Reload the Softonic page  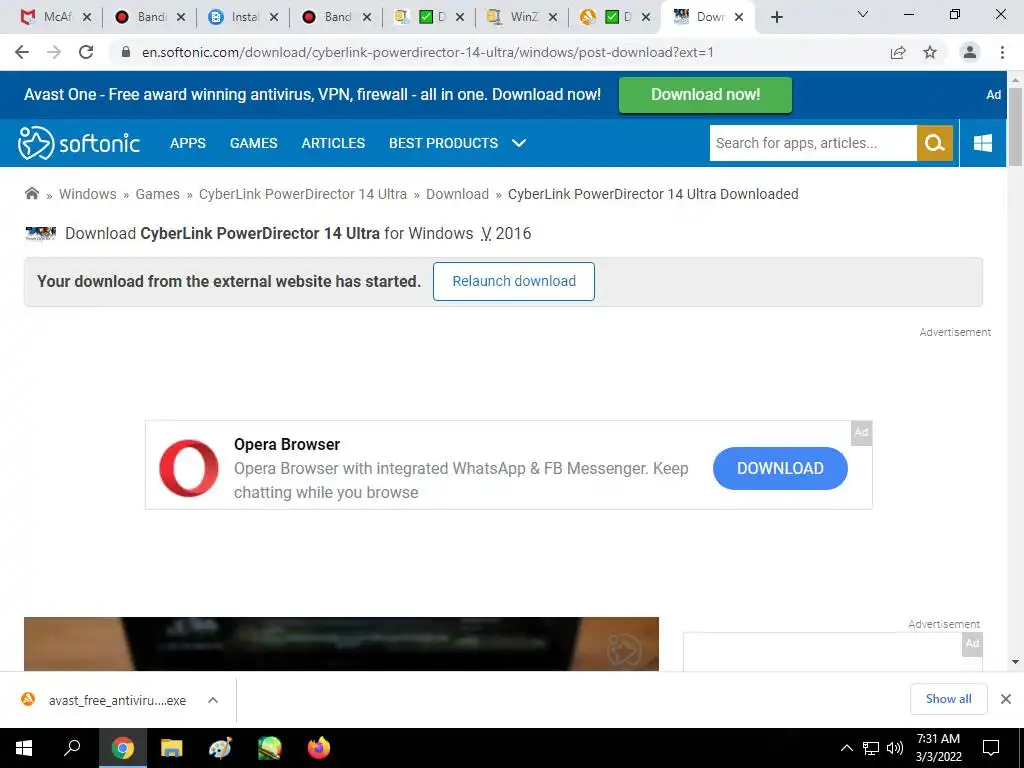pos(86,52)
